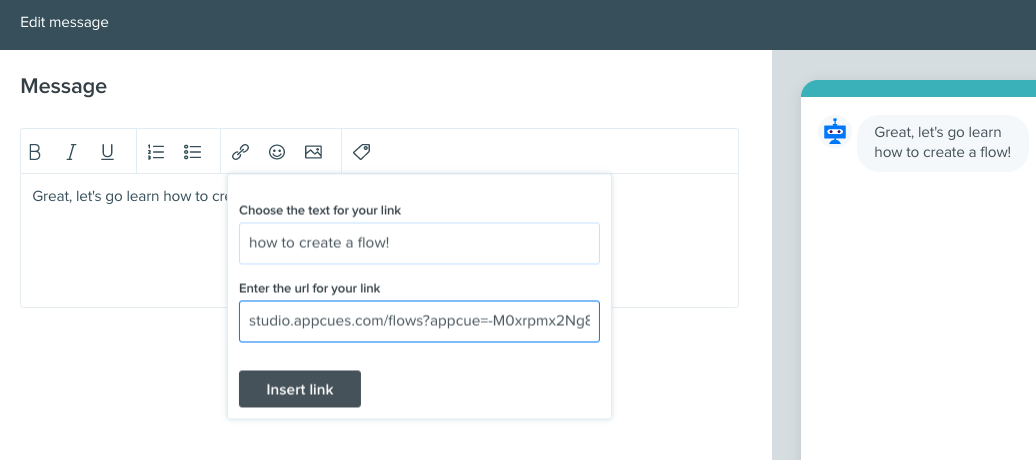Click the preview chat bubble message
Image resolution: width=1036 pixels, height=460 pixels.
(x=943, y=143)
